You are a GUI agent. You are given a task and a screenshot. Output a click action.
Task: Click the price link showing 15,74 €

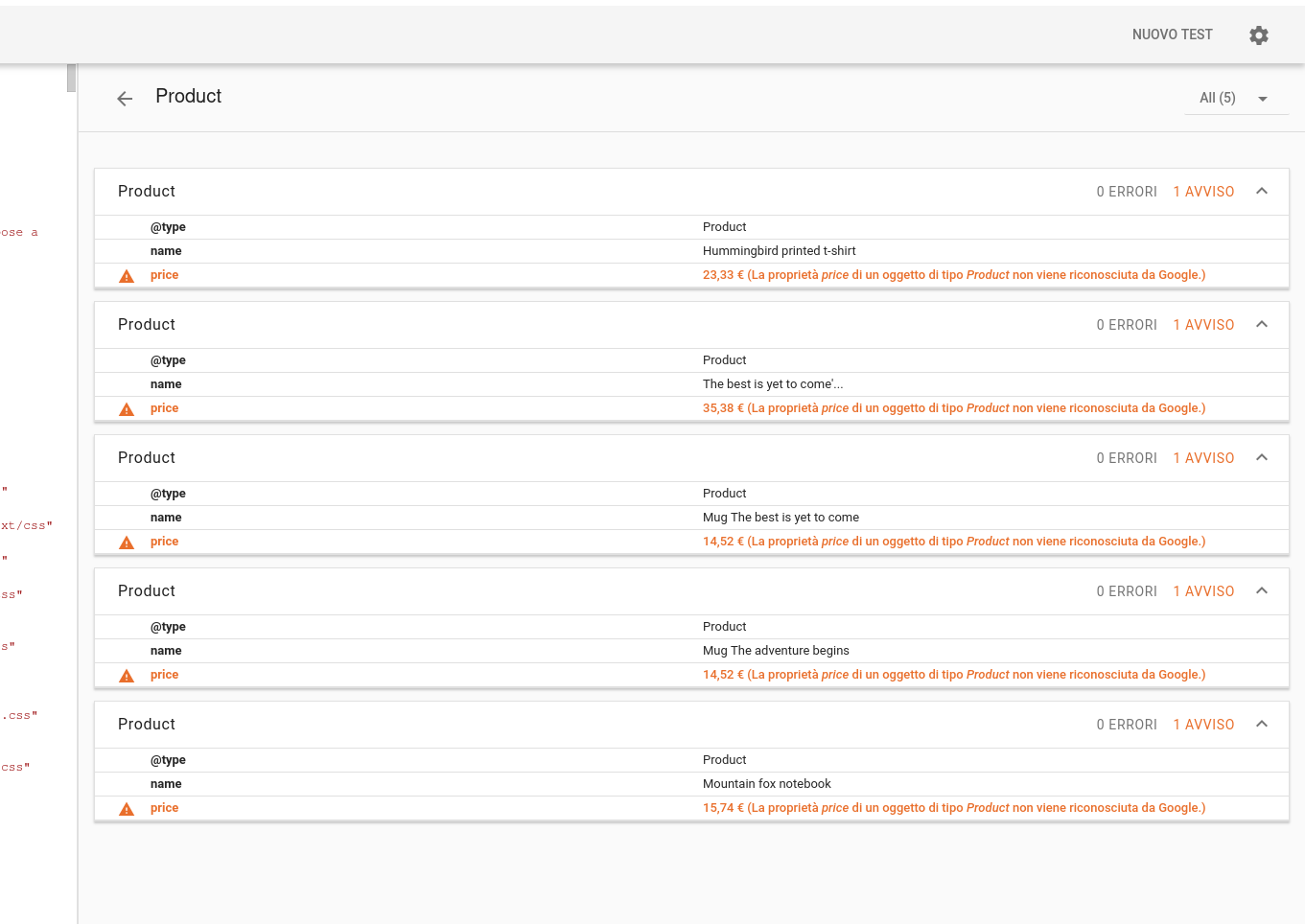(724, 808)
